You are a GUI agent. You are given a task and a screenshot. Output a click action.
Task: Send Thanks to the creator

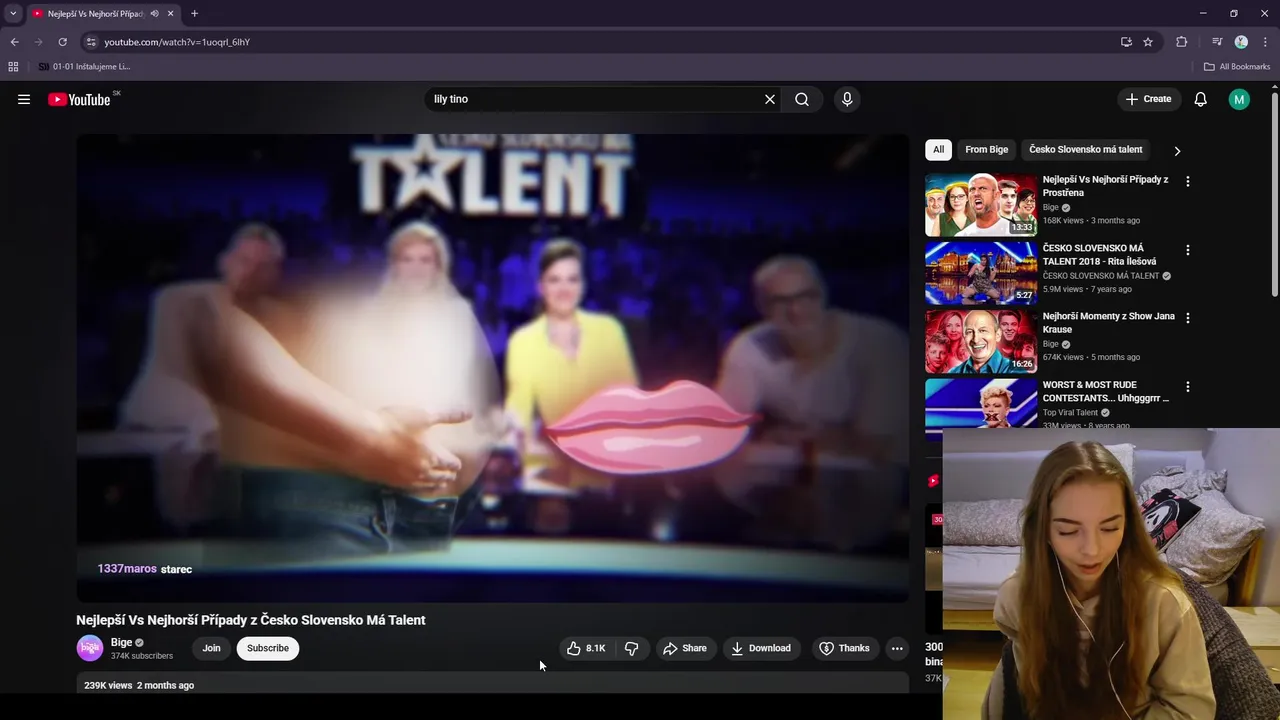(x=844, y=648)
